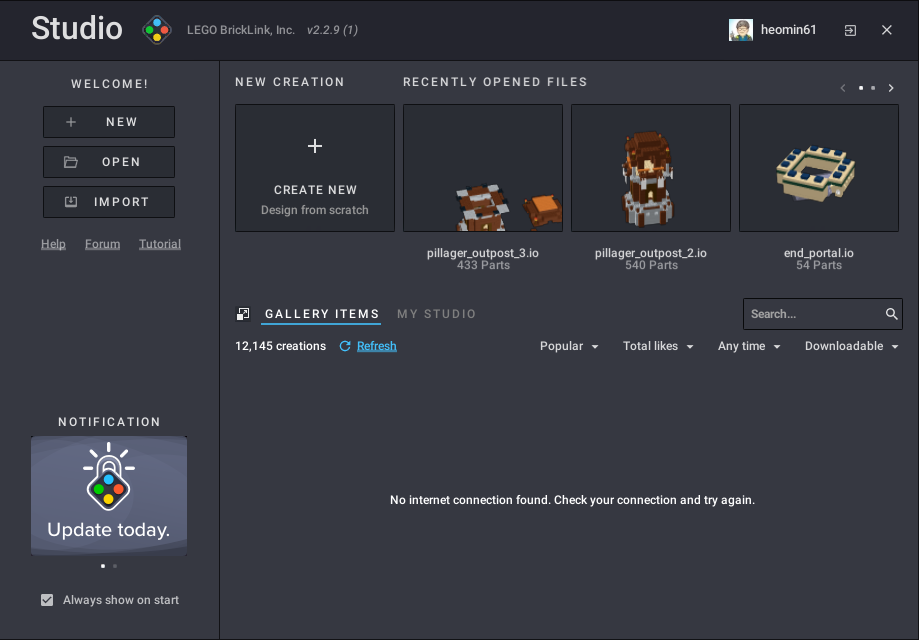Open the Forum link
This screenshot has height=640, width=919.
pos(103,244)
